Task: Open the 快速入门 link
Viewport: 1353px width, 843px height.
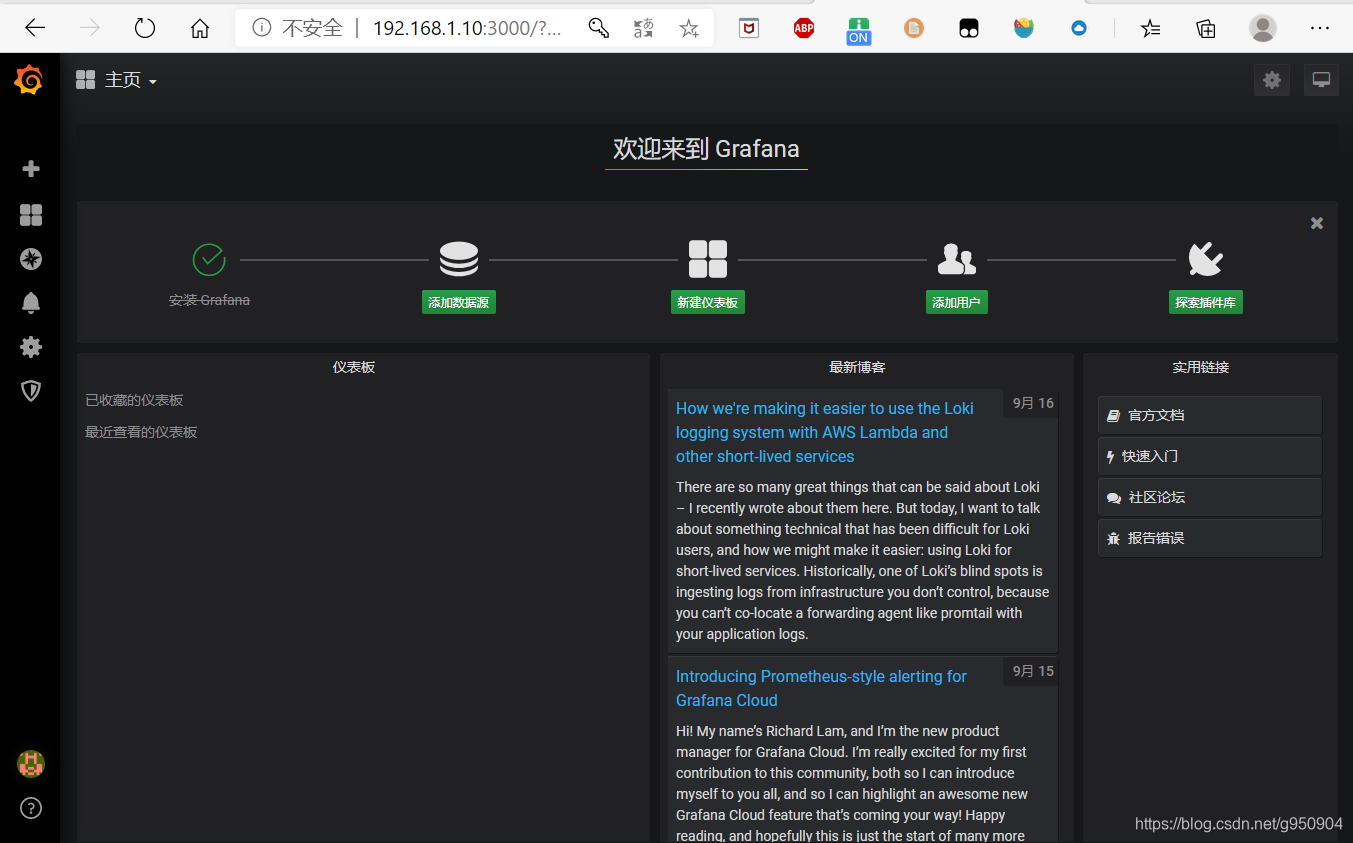Action: (1209, 456)
